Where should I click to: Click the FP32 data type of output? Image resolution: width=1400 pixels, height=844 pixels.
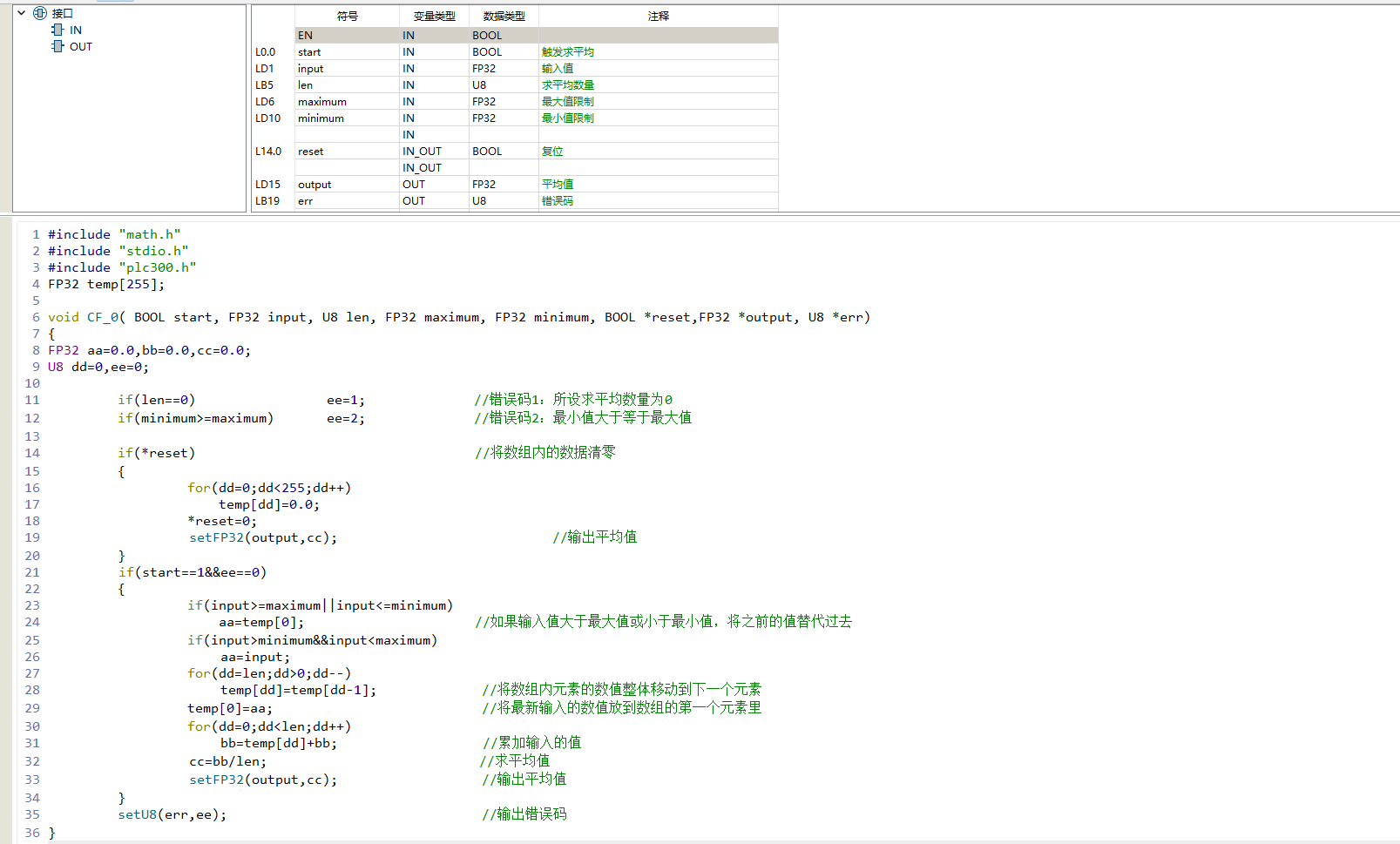pyautogui.click(x=504, y=184)
